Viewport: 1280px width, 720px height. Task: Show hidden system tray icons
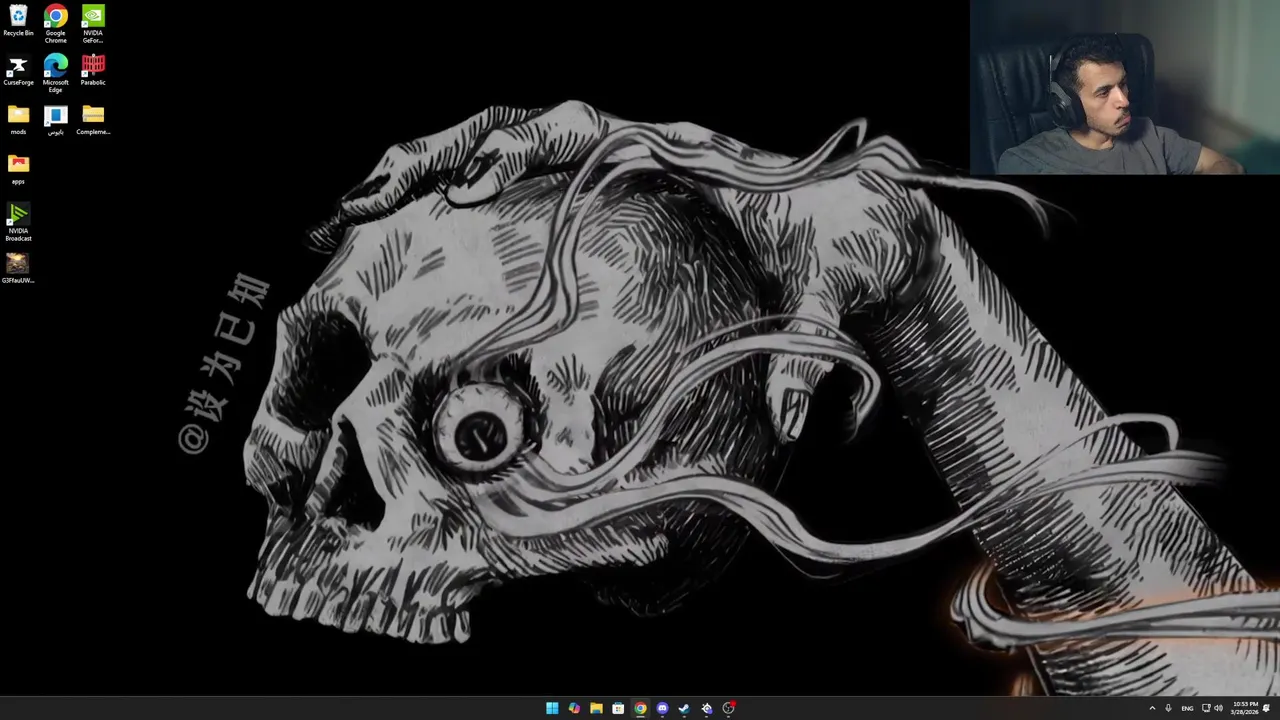coord(1152,708)
